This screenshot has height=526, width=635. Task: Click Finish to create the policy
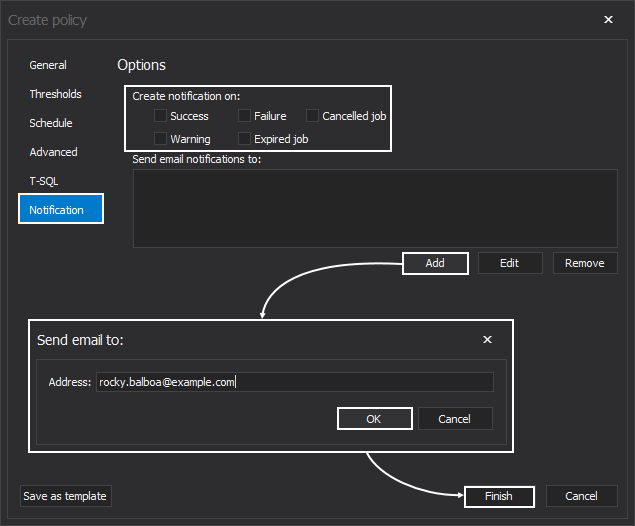pos(499,496)
